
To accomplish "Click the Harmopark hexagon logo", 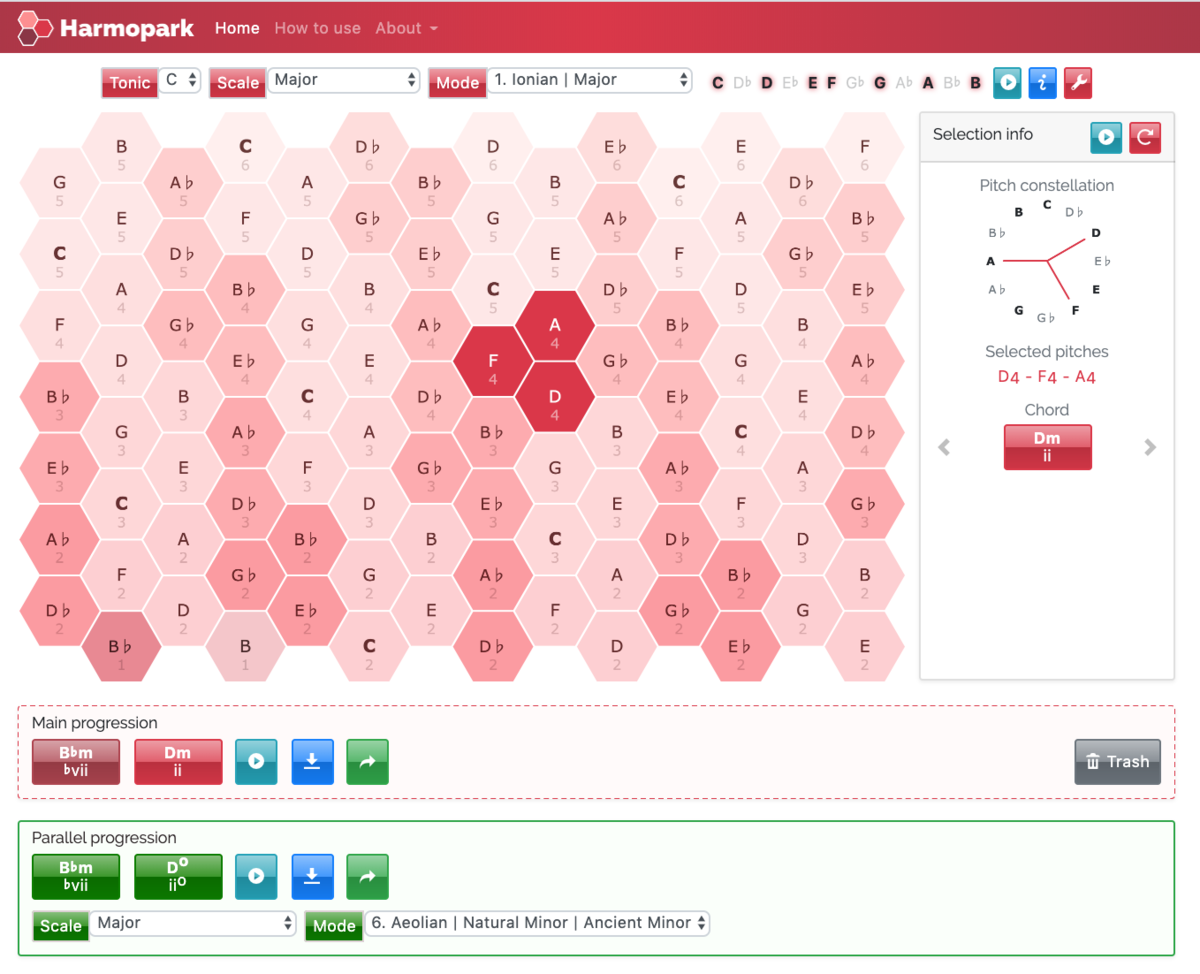I will coord(35,27).
